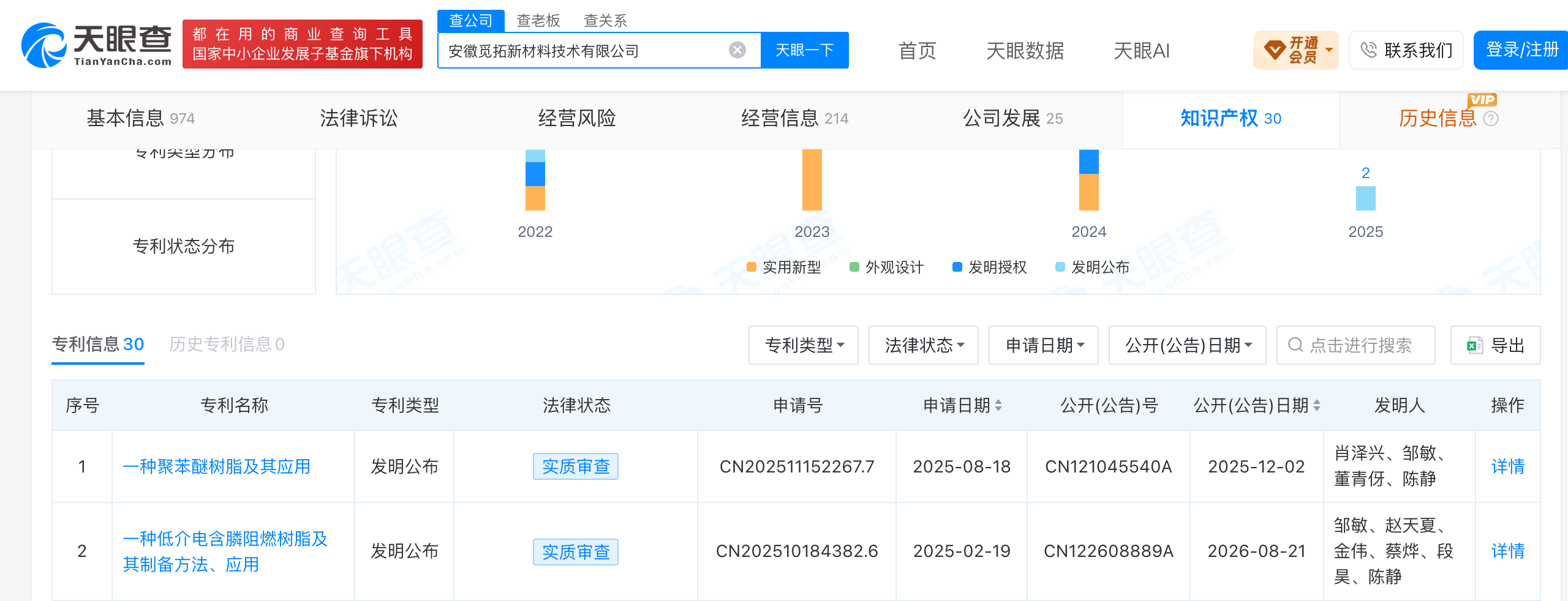Screen dimensions: 1568x601
Task: Expand the 开通会员 dropdown arrow
Action: click(x=1329, y=50)
